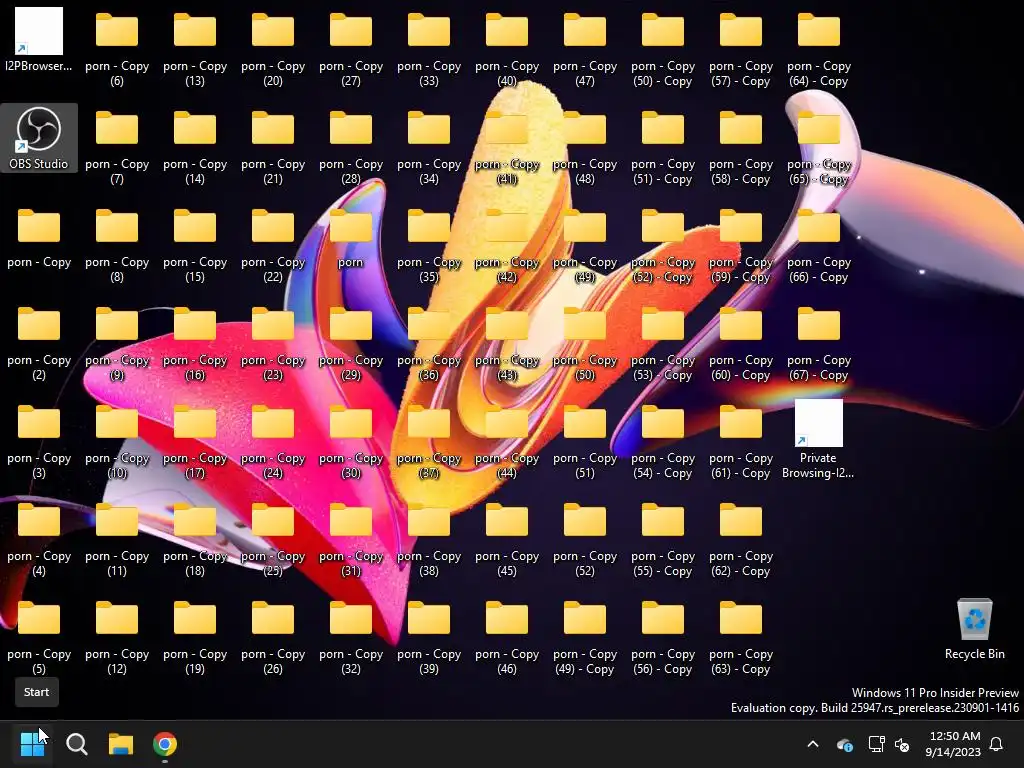Image resolution: width=1024 pixels, height=768 pixels.
Task: Select folder "porn - Copy (66) - Copy"
Action: 819,246
